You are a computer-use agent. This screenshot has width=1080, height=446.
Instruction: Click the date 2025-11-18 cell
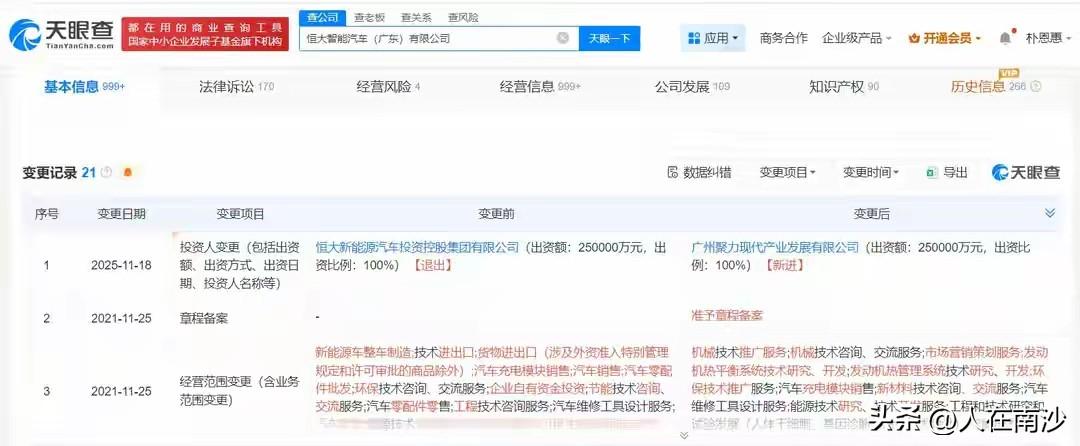121,265
